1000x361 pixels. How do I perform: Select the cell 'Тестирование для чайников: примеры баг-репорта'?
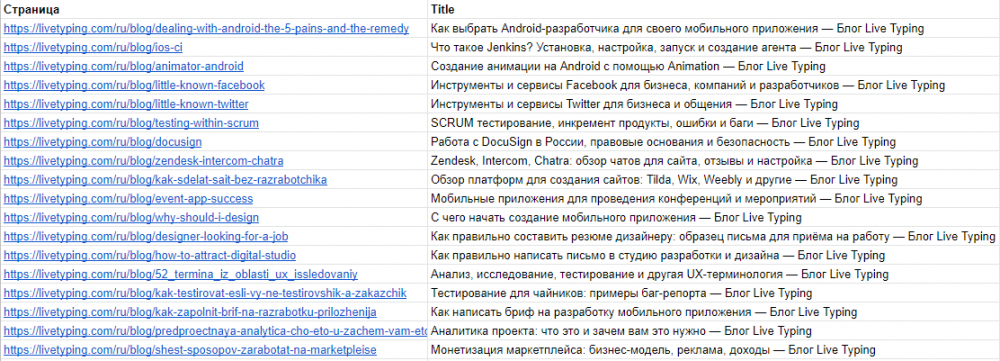click(714, 293)
